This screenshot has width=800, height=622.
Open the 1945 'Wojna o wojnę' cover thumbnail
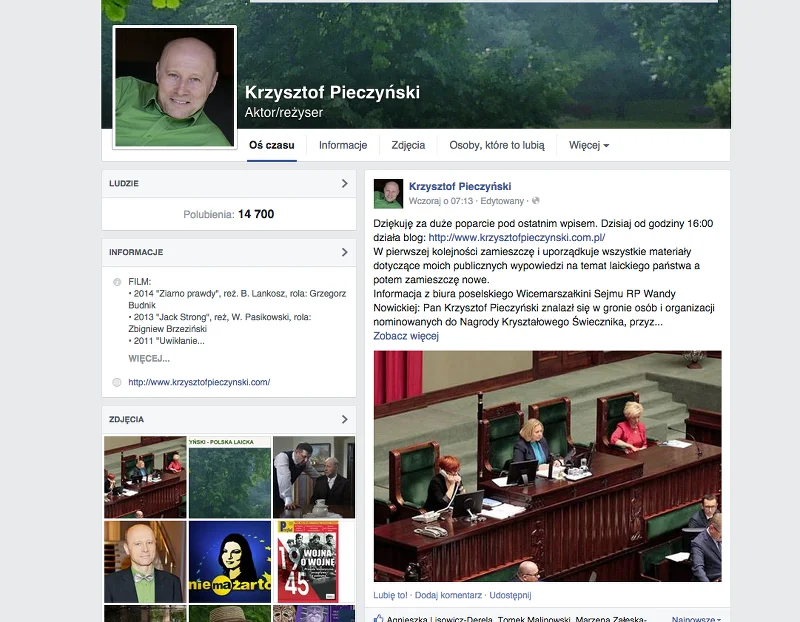pos(314,562)
